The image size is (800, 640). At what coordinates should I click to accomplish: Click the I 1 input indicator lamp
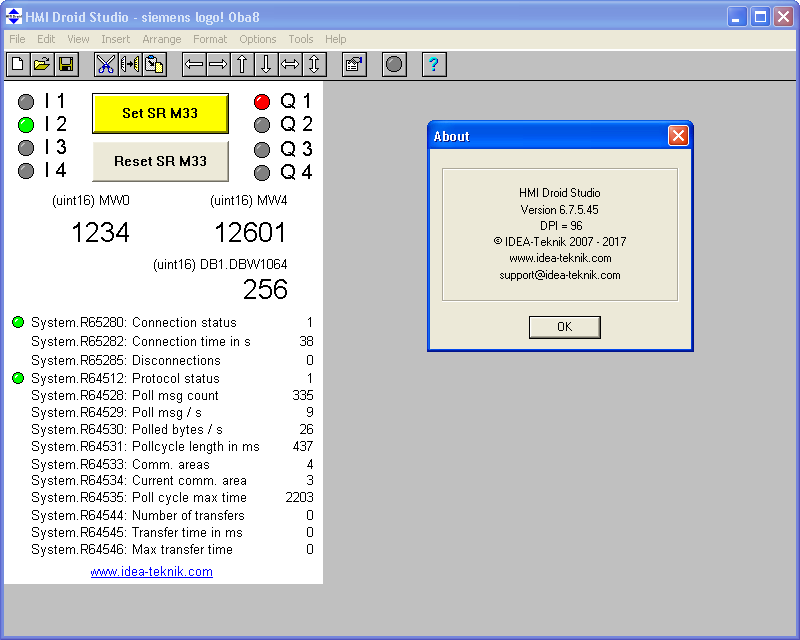coord(26,102)
